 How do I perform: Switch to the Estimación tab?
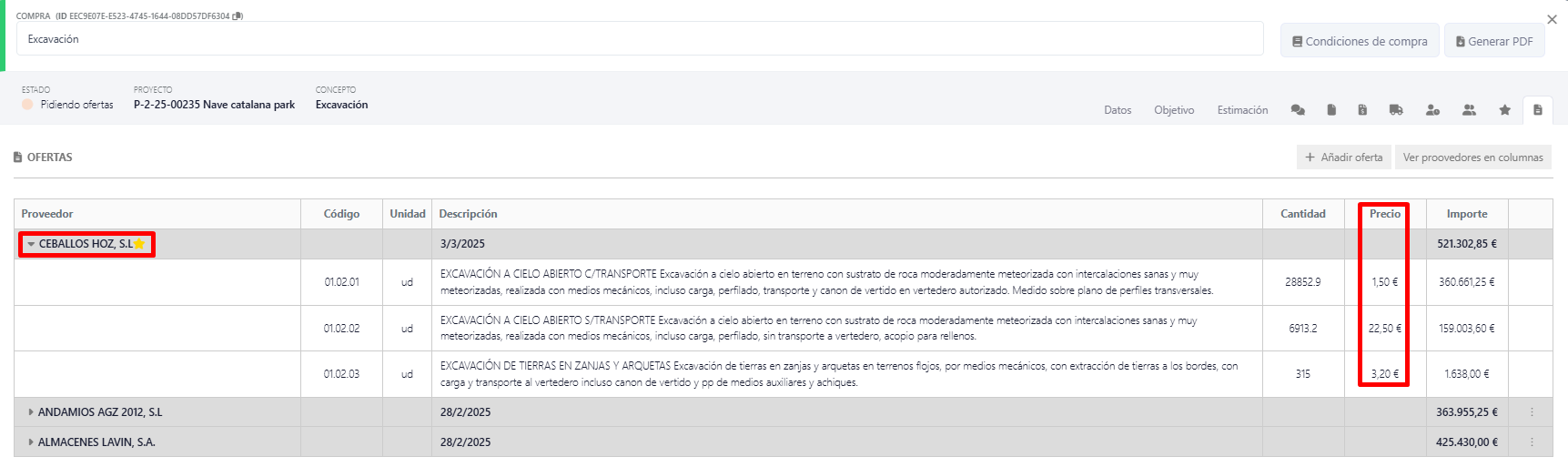pos(1242,110)
